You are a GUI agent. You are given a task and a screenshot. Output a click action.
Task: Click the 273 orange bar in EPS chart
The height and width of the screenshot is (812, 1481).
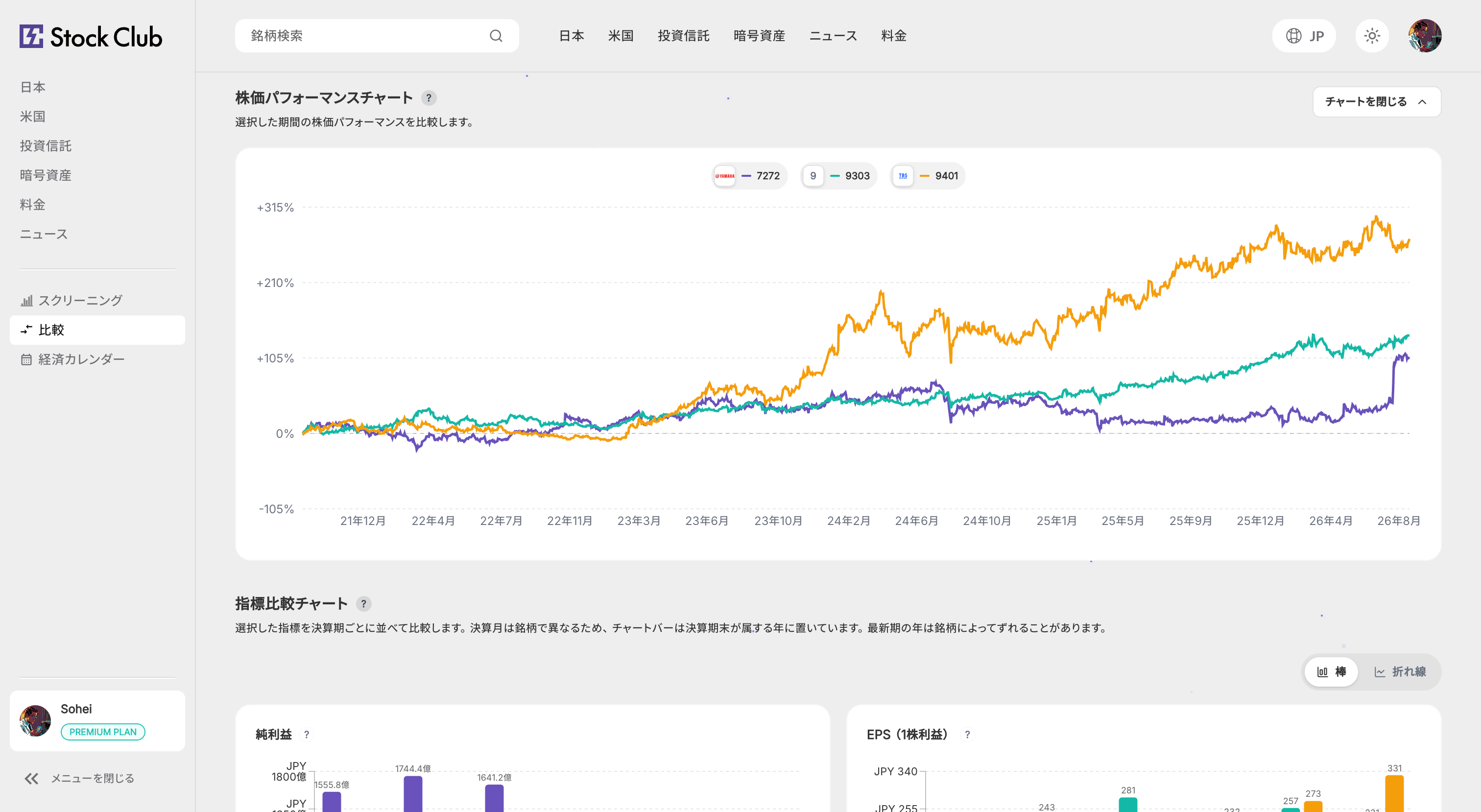click(x=1313, y=806)
